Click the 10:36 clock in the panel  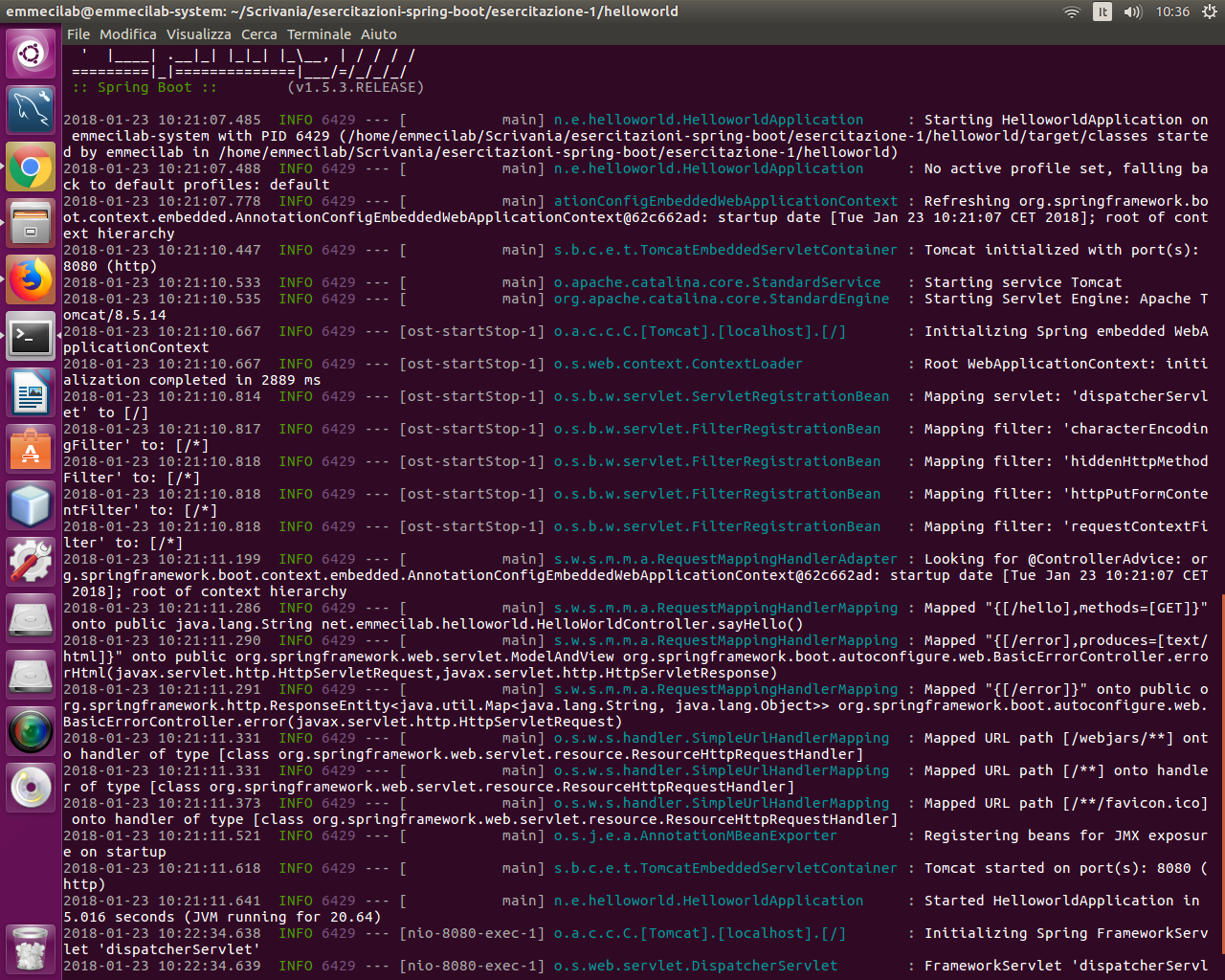(1172, 11)
